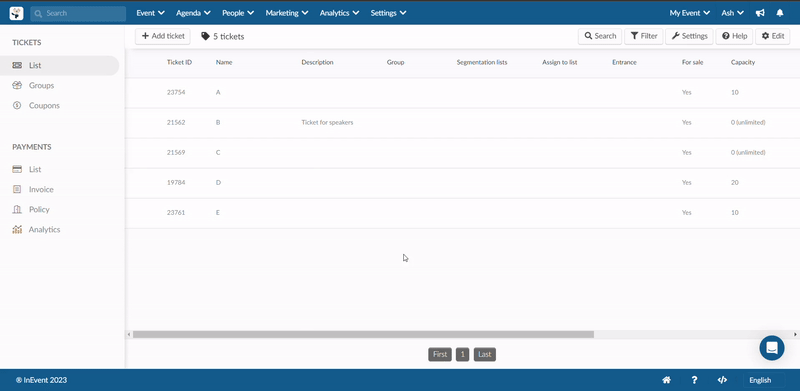800x391 pixels.
Task: Click ticket ID 23761
Action: (x=176, y=212)
